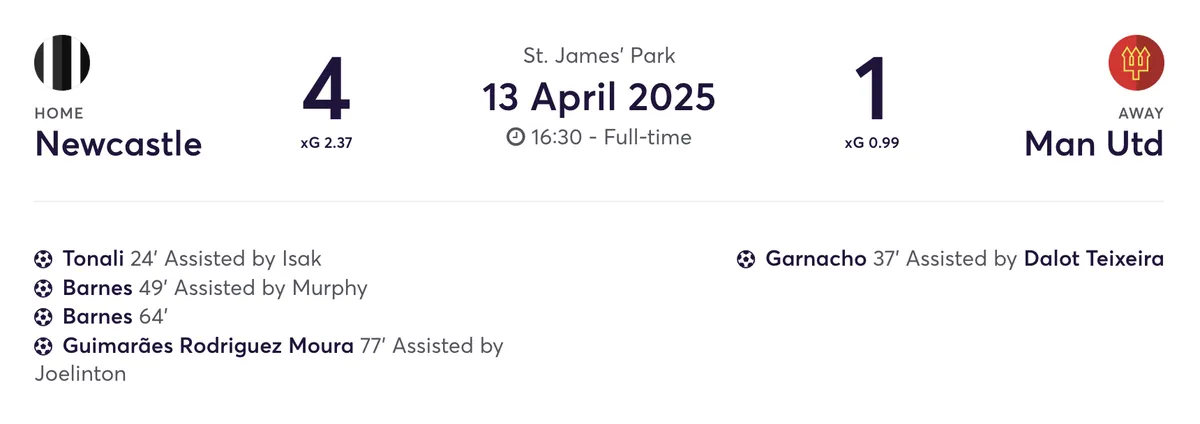Select Guimarães Rodriguez Moura scorer name
Screen dimensions: 1200x424
click(208, 346)
